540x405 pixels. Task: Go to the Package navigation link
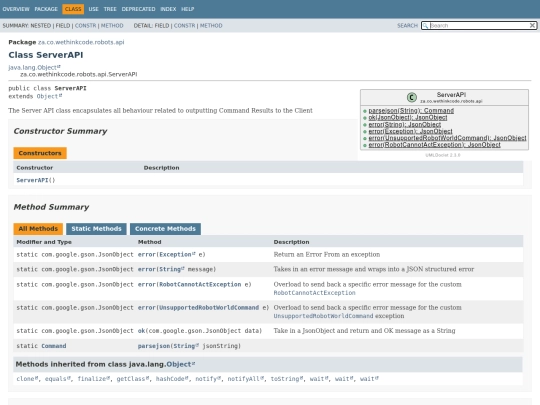coord(46,9)
